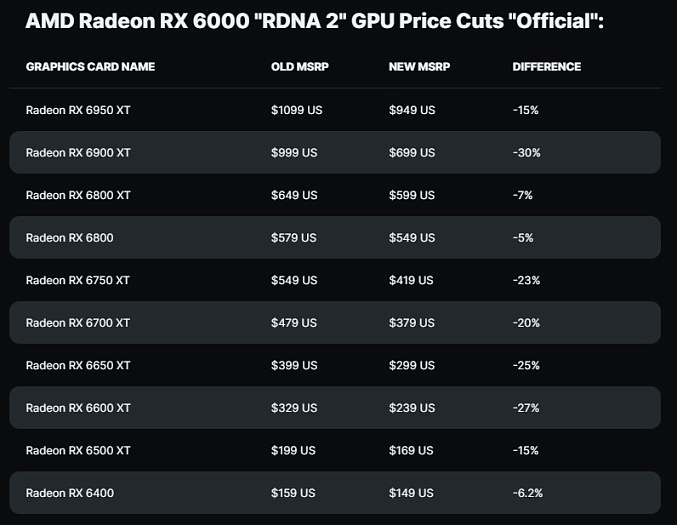Viewport: 677px width, 525px height.
Task: Click the table title about RDNA 2 price cuts
Action: pos(314,21)
